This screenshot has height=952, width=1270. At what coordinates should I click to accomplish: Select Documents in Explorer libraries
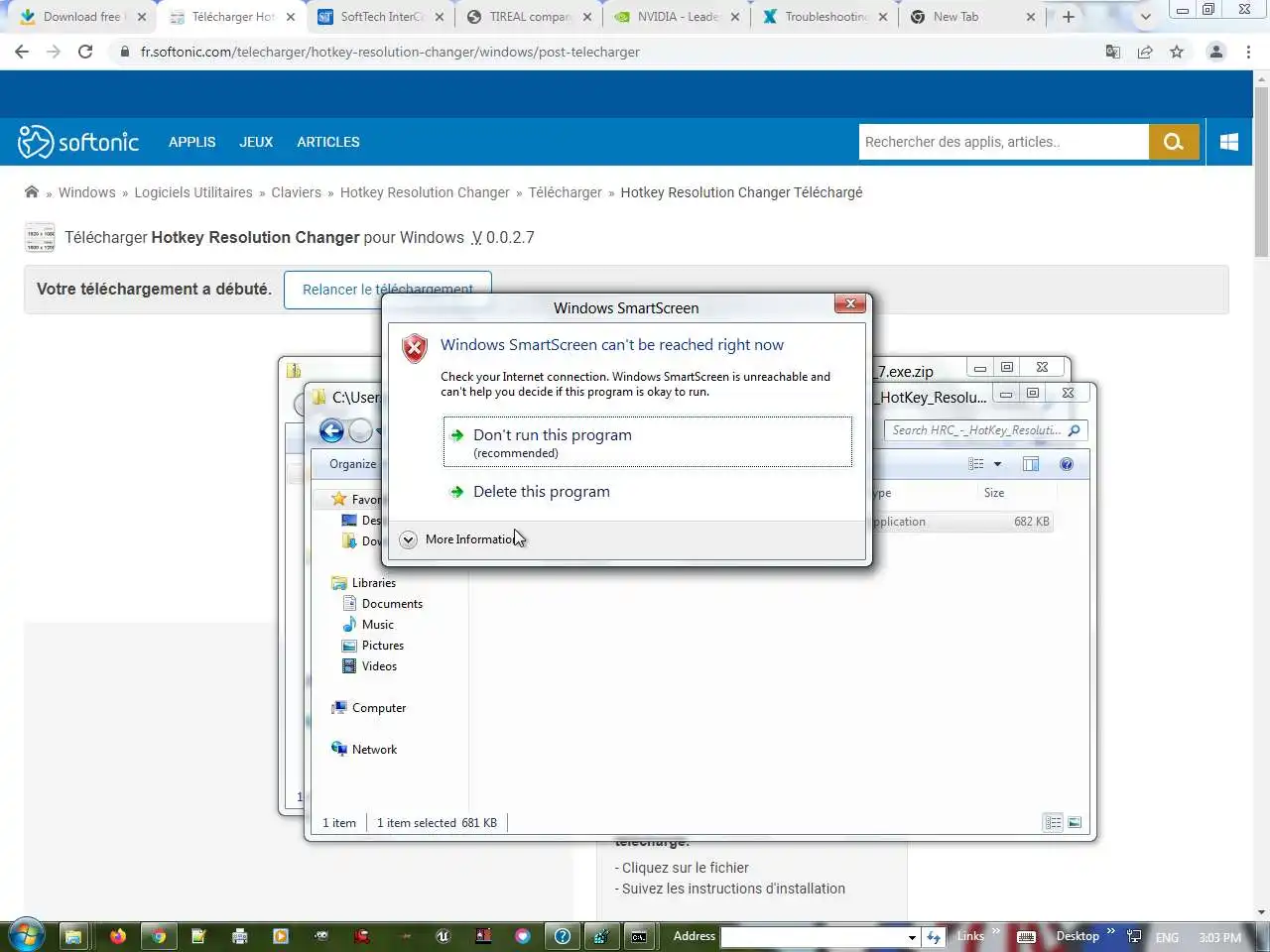pos(392,604)
